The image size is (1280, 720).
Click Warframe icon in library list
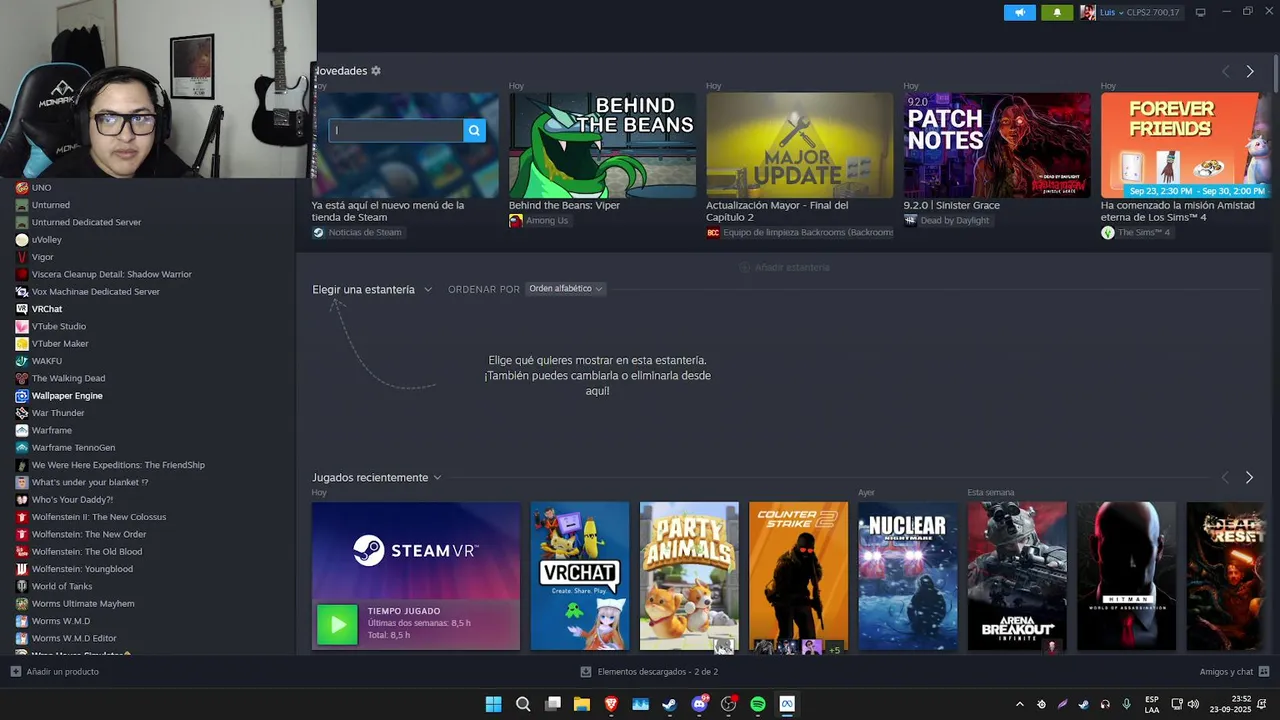click(x=22, y=430)
